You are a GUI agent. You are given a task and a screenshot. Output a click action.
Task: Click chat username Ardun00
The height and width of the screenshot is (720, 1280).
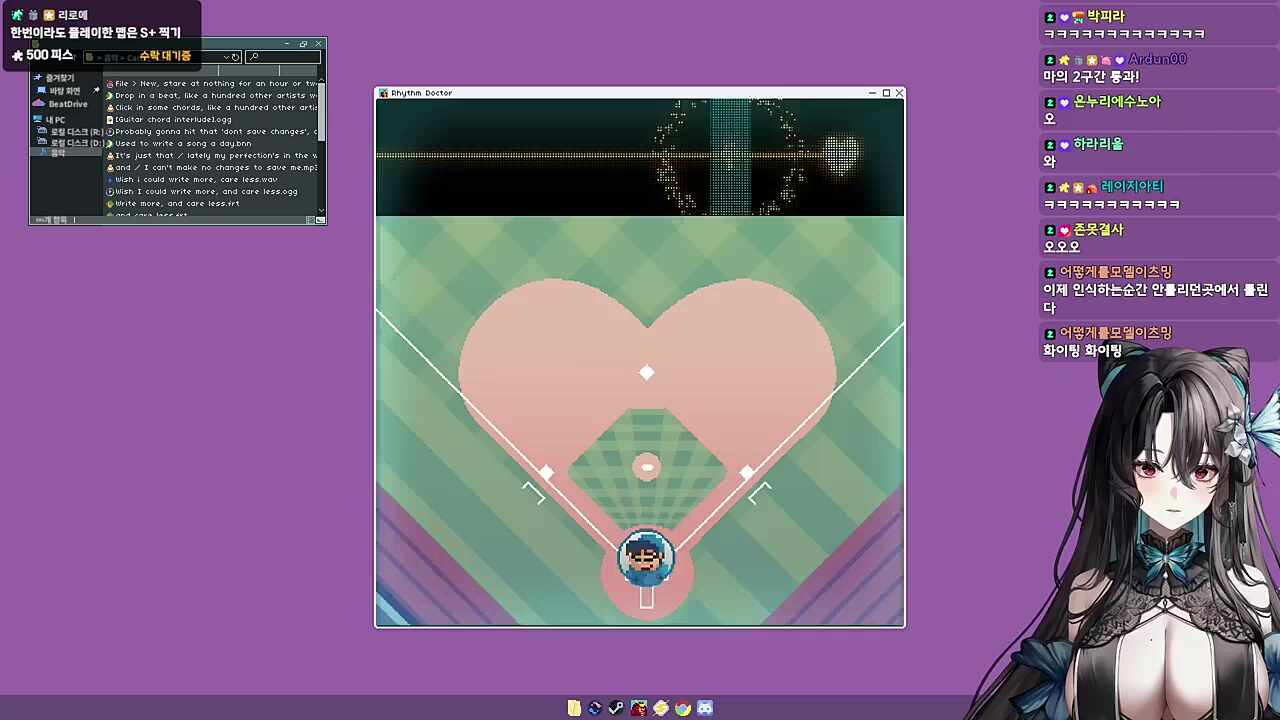tap(1157, 60)
